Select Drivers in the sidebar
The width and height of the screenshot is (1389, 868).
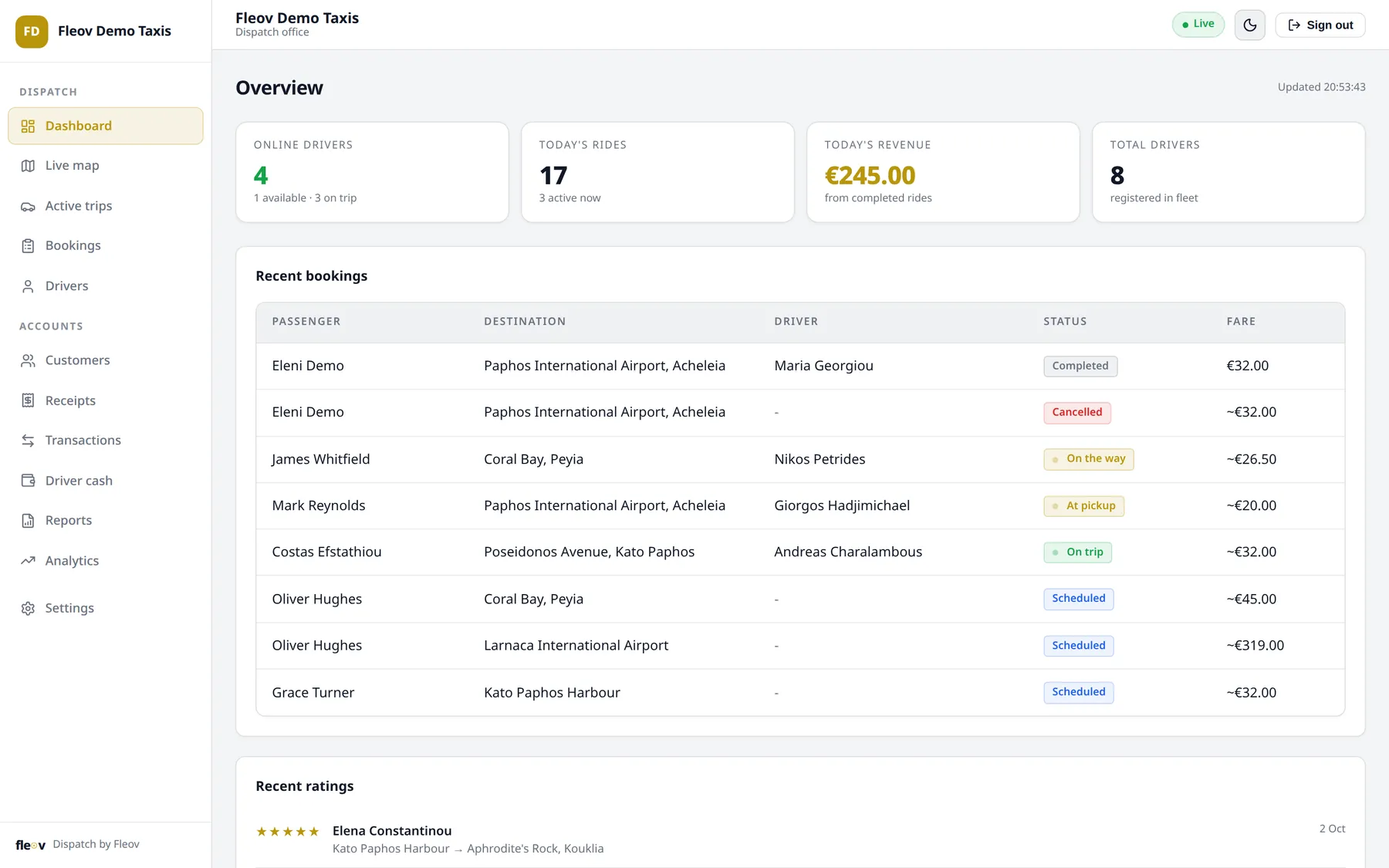(x=106, y=286)
